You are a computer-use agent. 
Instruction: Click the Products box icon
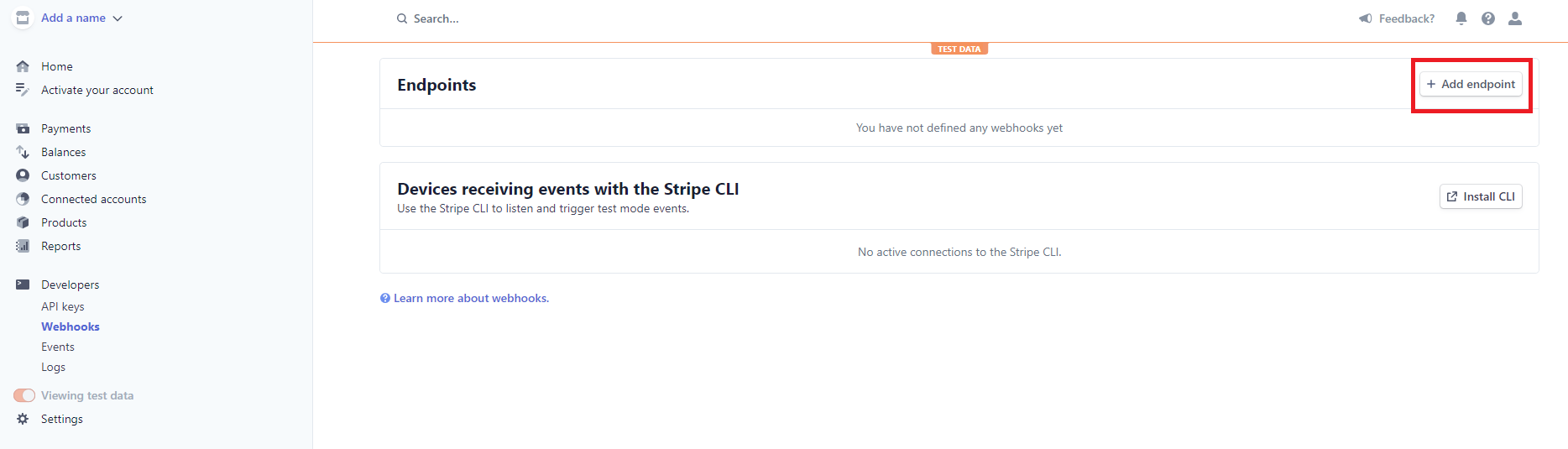(x=23, y=222)
